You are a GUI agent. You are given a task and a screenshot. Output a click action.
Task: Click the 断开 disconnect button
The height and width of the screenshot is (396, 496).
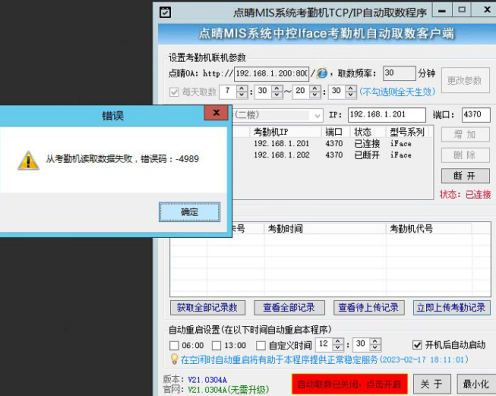tap(465, 176)
